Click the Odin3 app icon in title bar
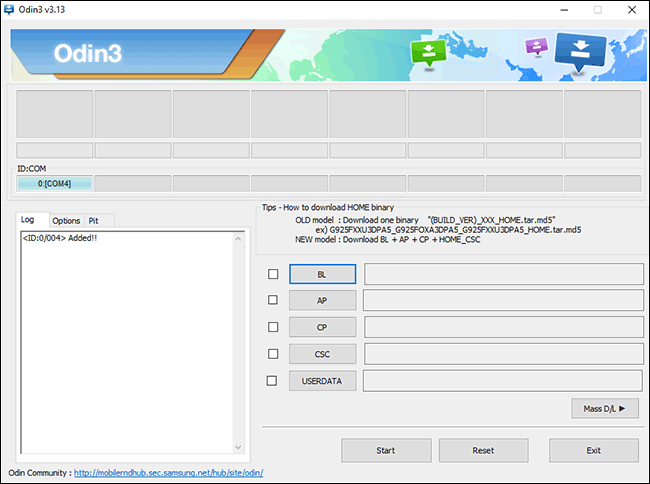This screenshot has height=484, width=650. coord(8,9)
